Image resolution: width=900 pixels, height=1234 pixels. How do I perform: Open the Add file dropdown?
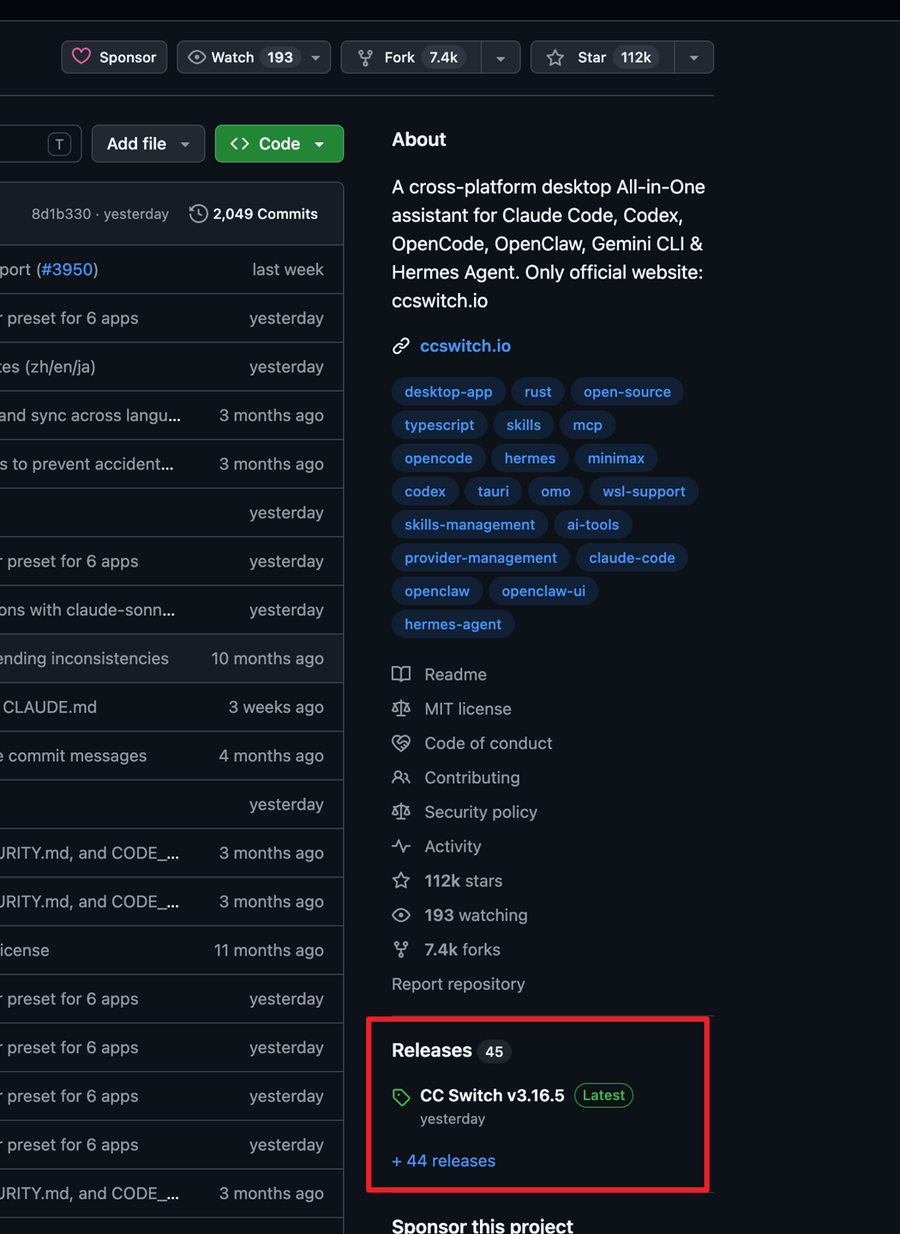(x=148, y=144)
